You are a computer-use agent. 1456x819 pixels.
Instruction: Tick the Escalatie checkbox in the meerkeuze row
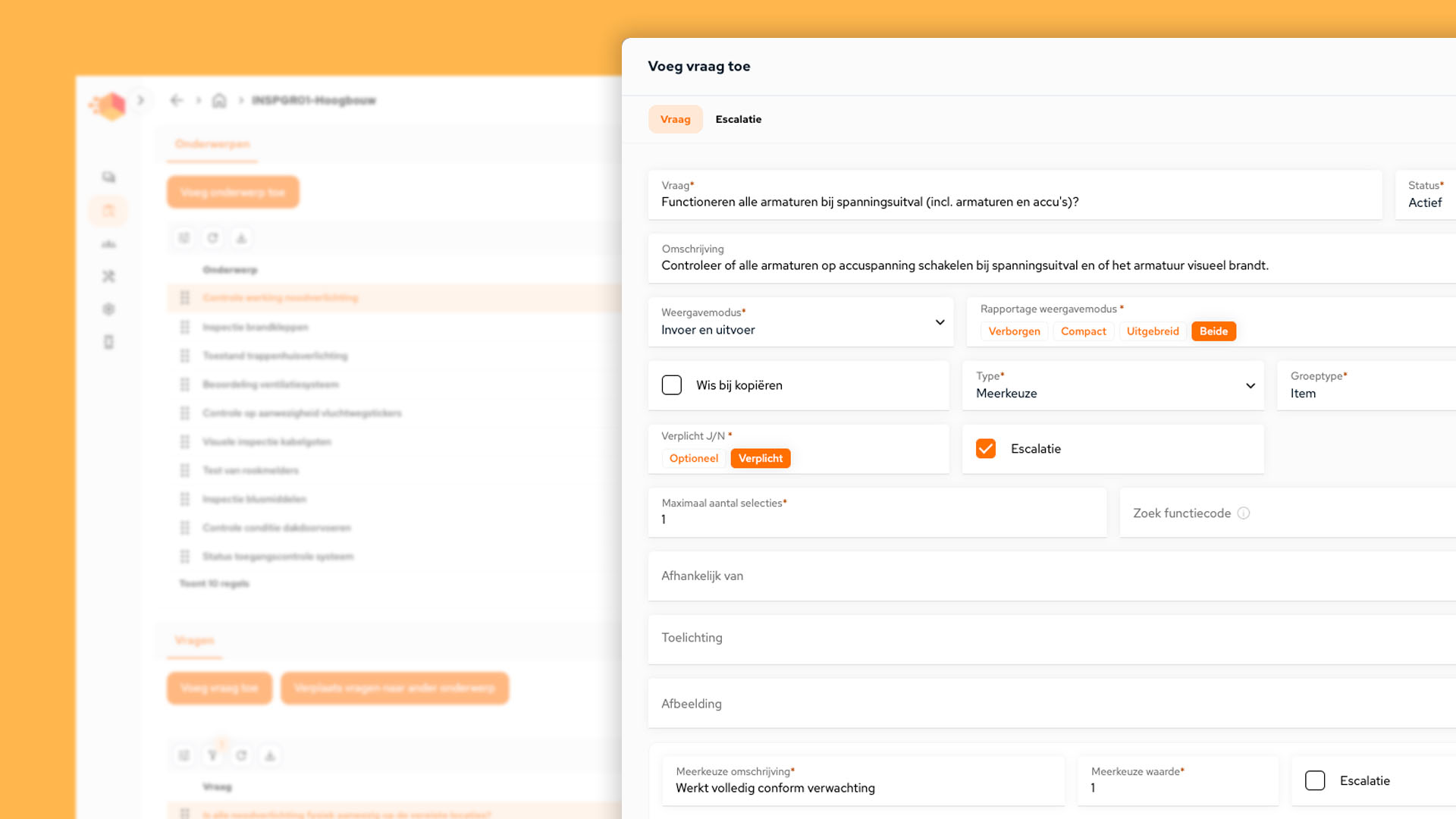[x=1315, y=781]
